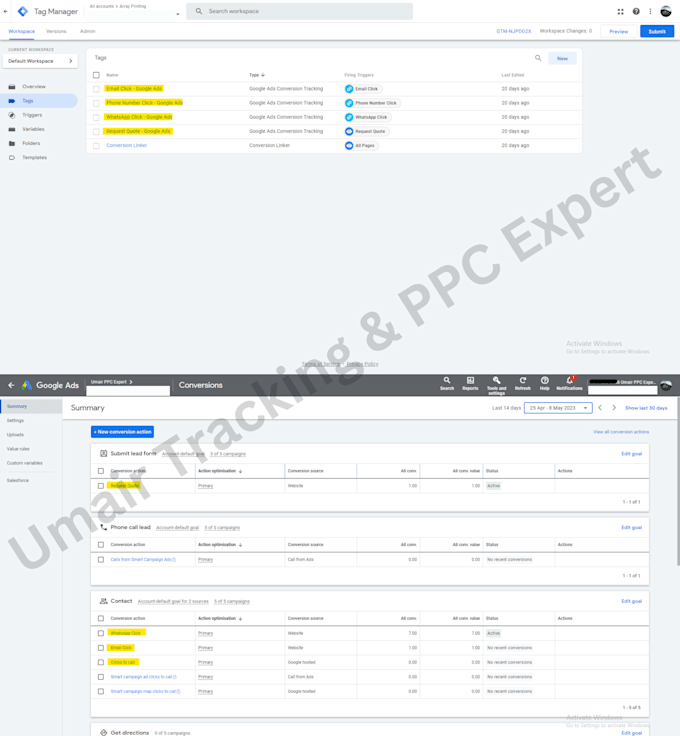Screen dimensions: 680x736
Task: Click the search icon in Tags panel
Action: (538, 58)
